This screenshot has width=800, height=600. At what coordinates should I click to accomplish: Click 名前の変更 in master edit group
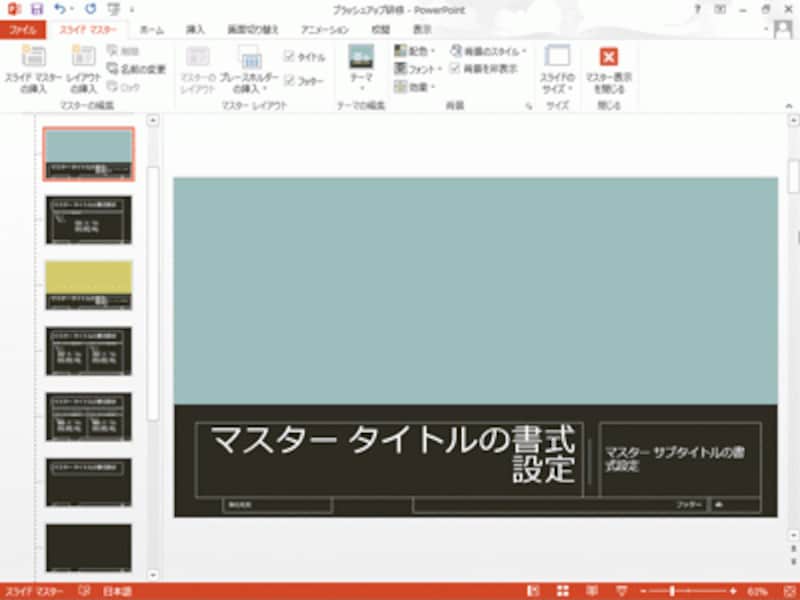(x=136, y=69)
